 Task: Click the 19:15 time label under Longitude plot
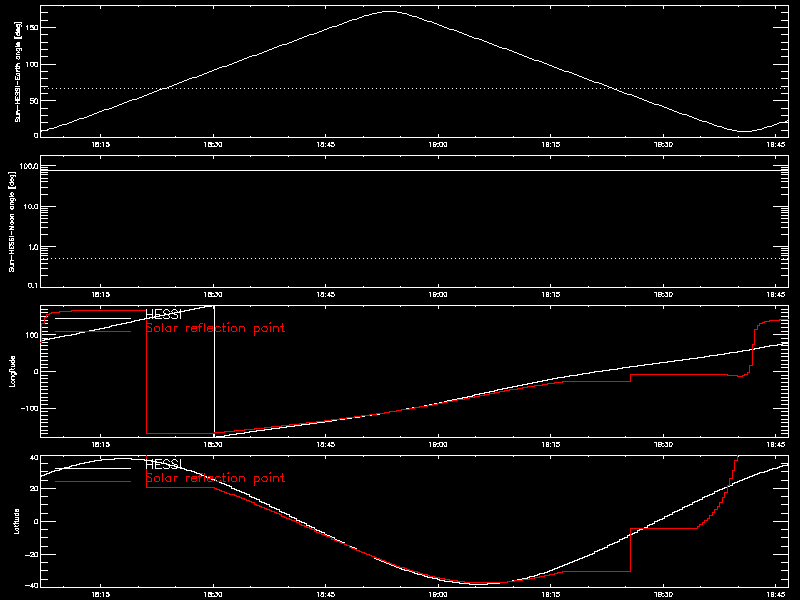click(551, 444)
